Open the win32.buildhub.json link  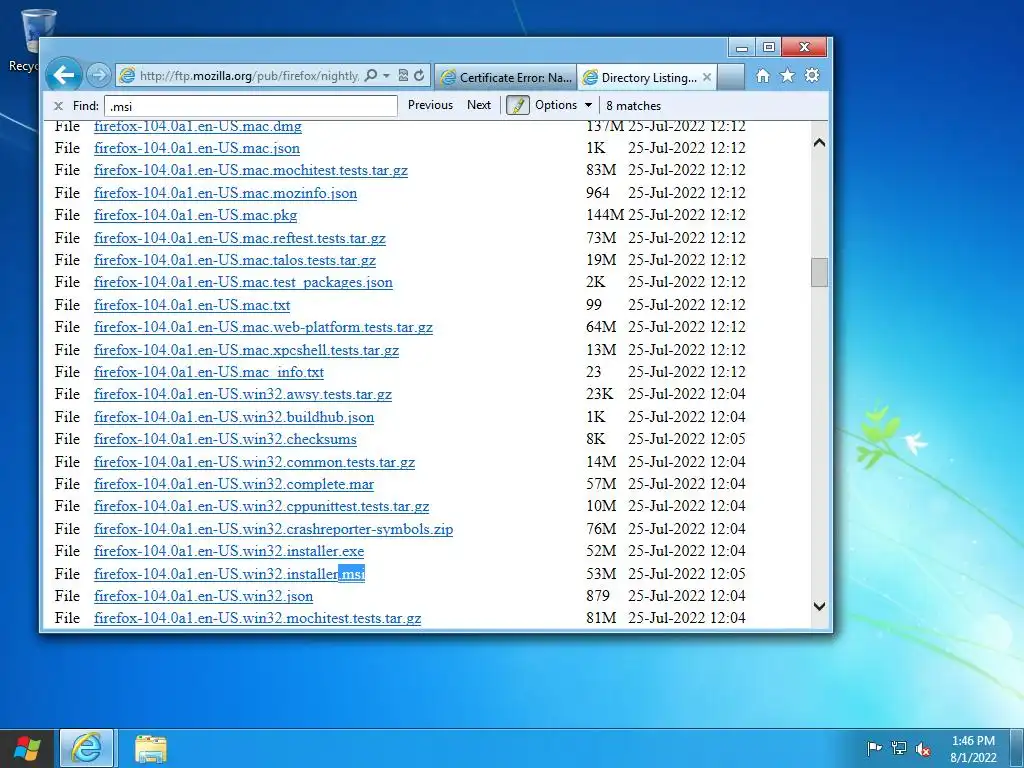[234, 418]
